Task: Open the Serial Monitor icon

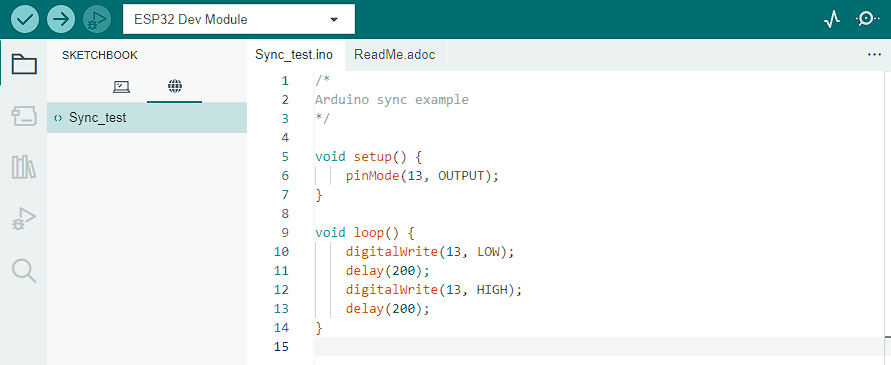Action: (867, 19)
